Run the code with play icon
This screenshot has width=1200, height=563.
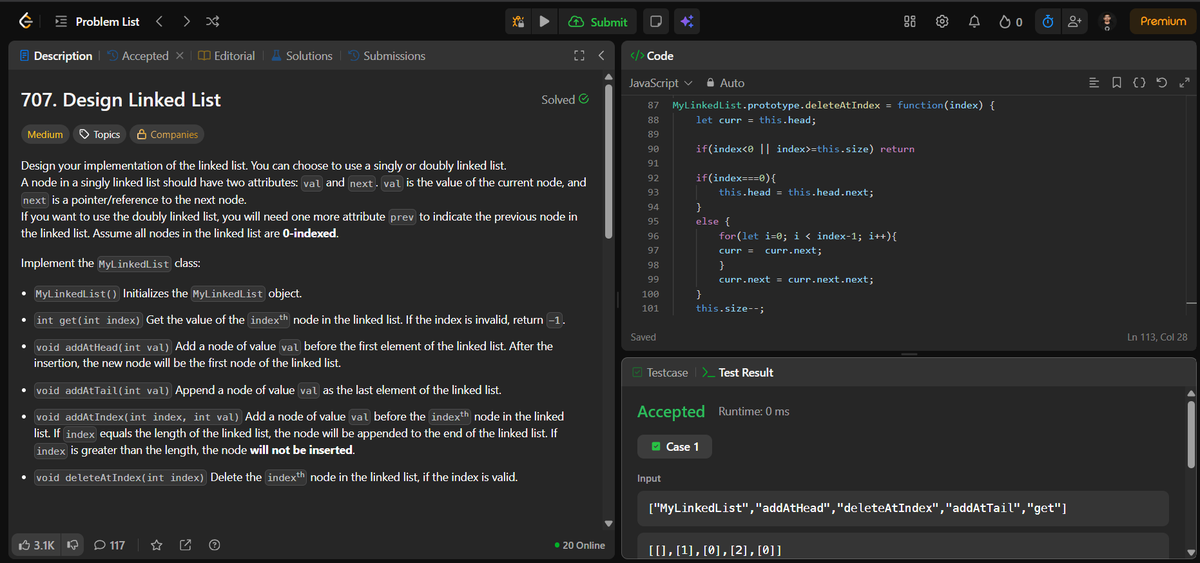tap(544, 21)
